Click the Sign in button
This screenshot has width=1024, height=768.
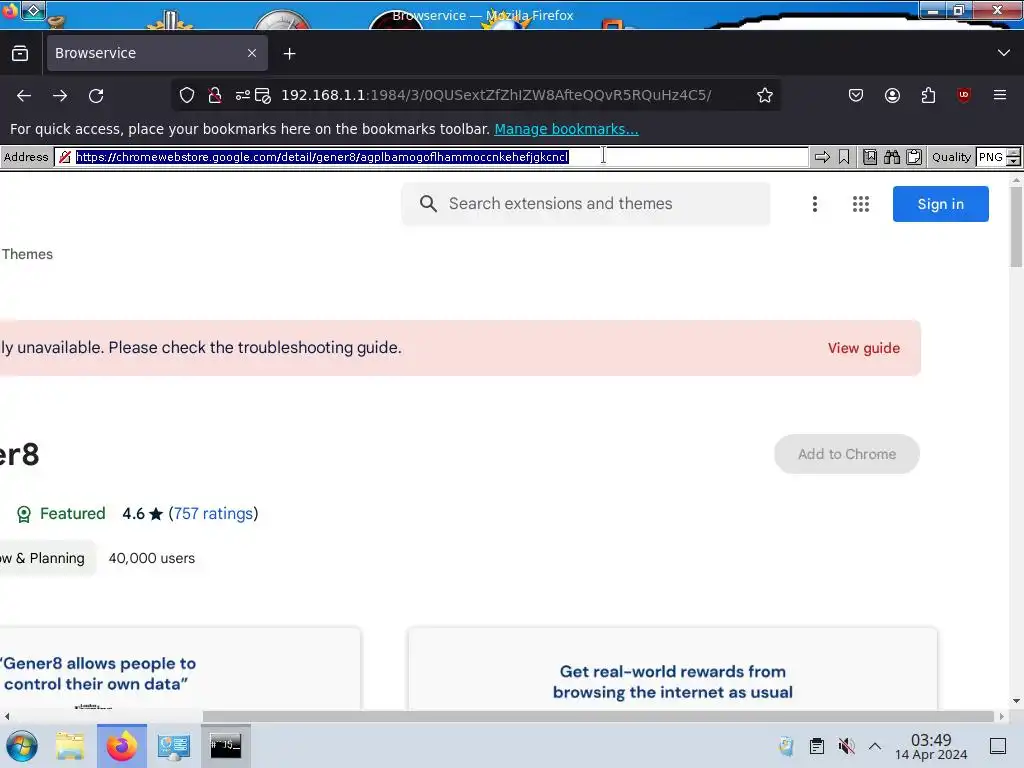[940, 204]
